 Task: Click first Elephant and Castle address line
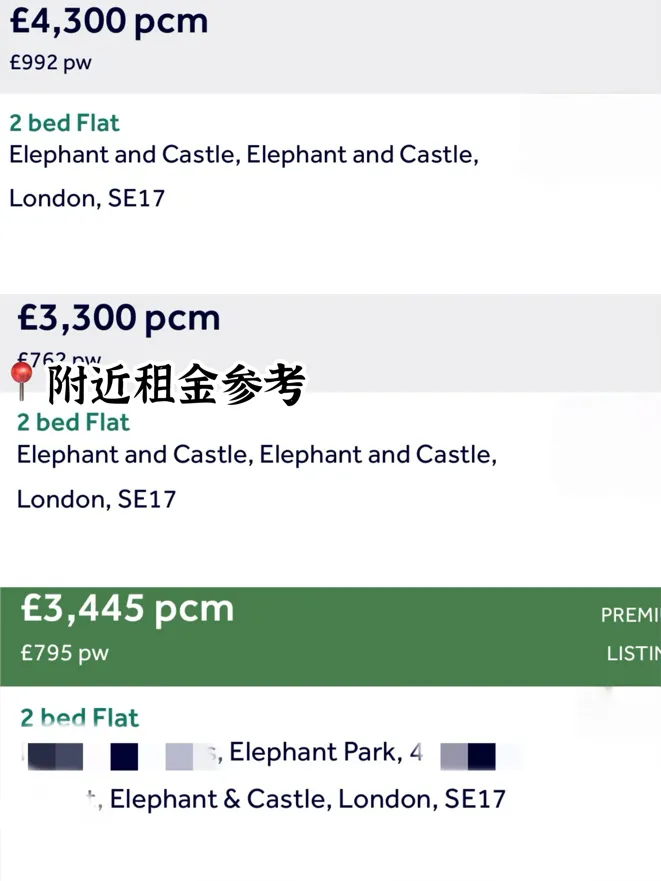coord(243,155)
